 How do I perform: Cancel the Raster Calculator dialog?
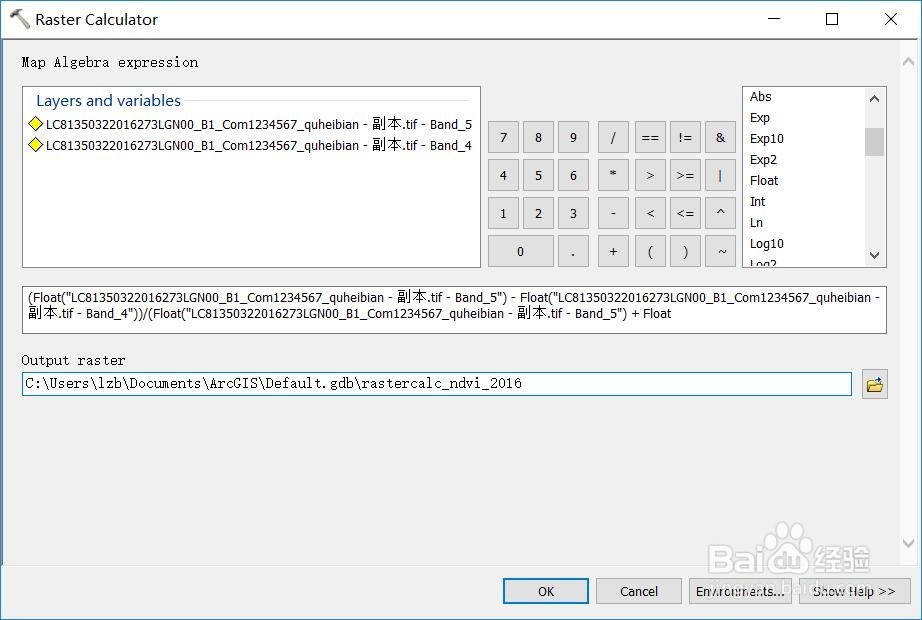click(638, 591)
